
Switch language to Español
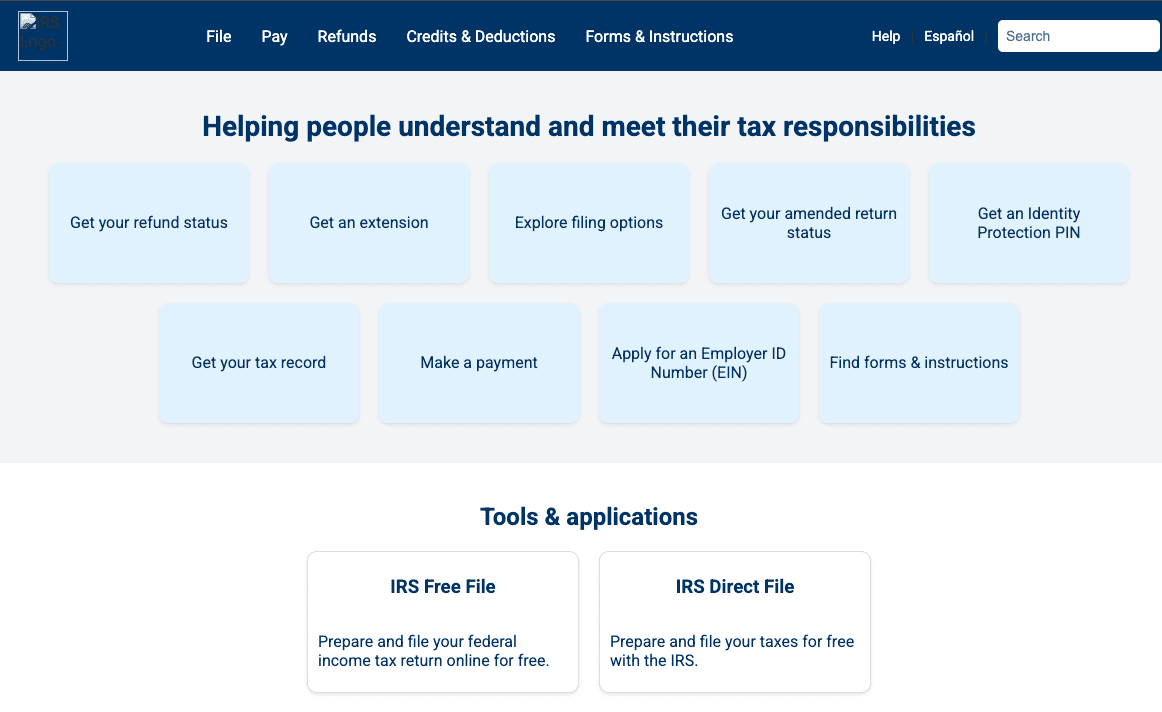[949, 36]
